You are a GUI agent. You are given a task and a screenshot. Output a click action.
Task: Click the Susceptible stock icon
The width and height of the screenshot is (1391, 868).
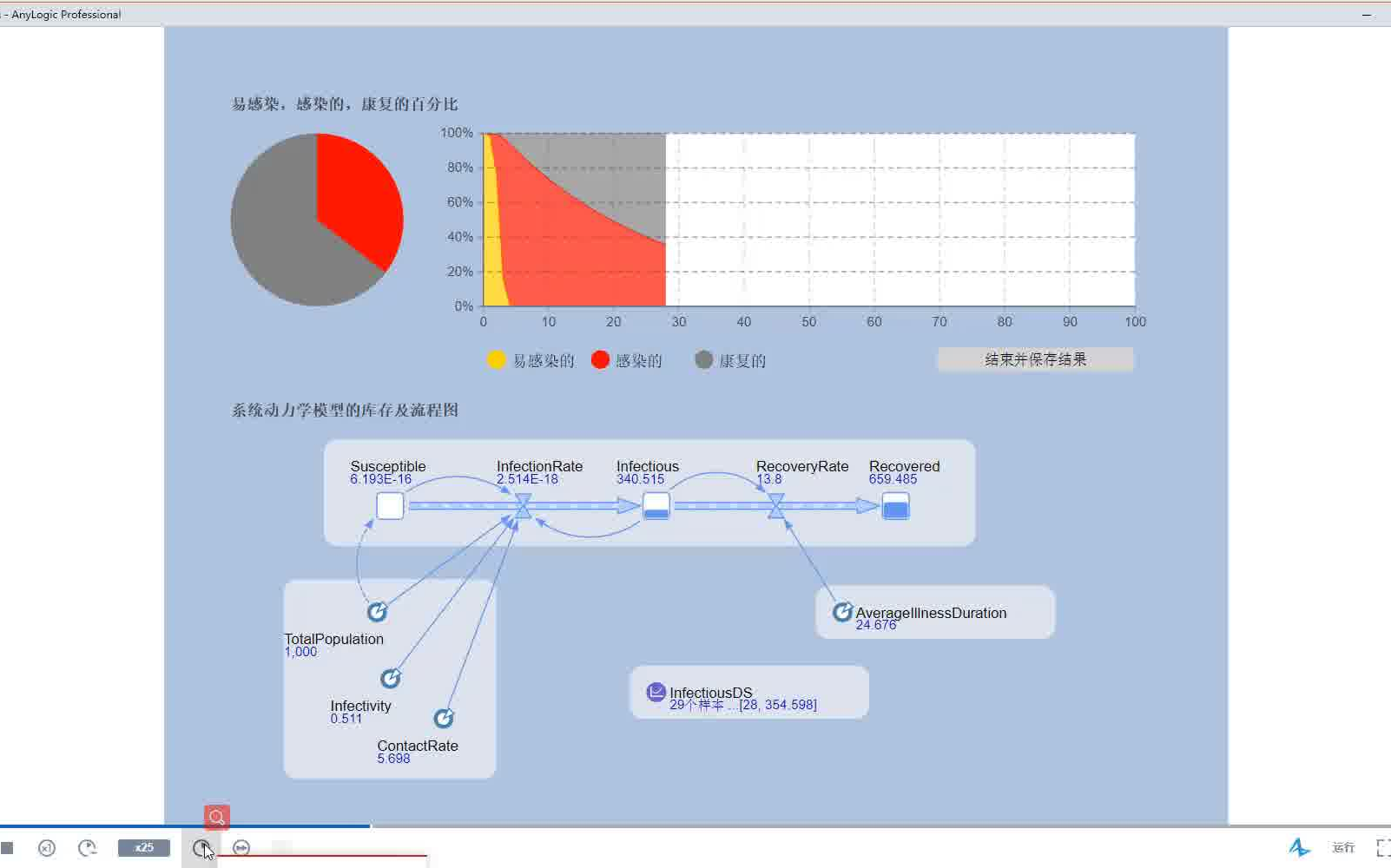[390, 506]
